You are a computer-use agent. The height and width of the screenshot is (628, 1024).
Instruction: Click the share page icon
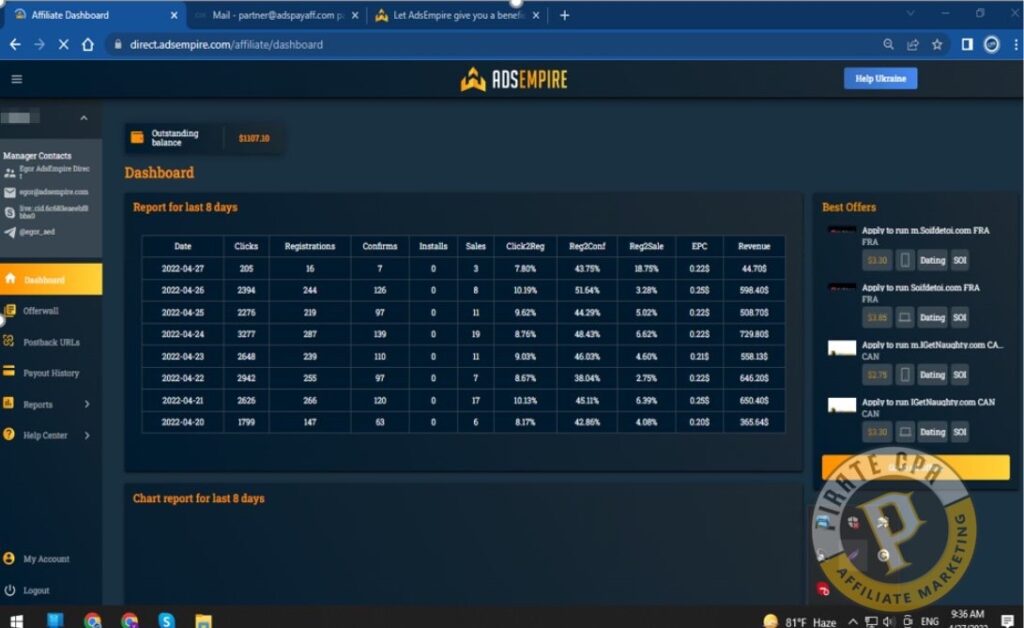[912, 44]
